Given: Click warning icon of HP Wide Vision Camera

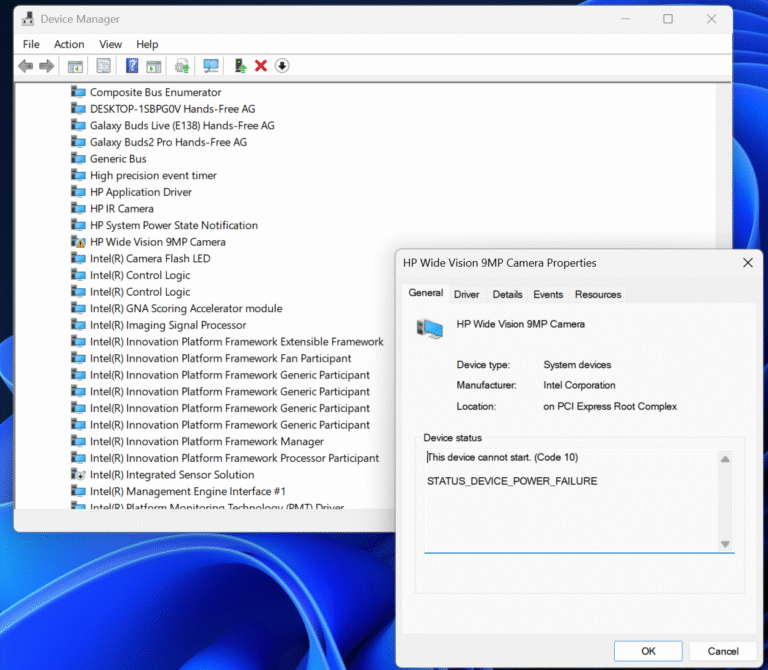Looking at the screenshot, I should point(78,242).
